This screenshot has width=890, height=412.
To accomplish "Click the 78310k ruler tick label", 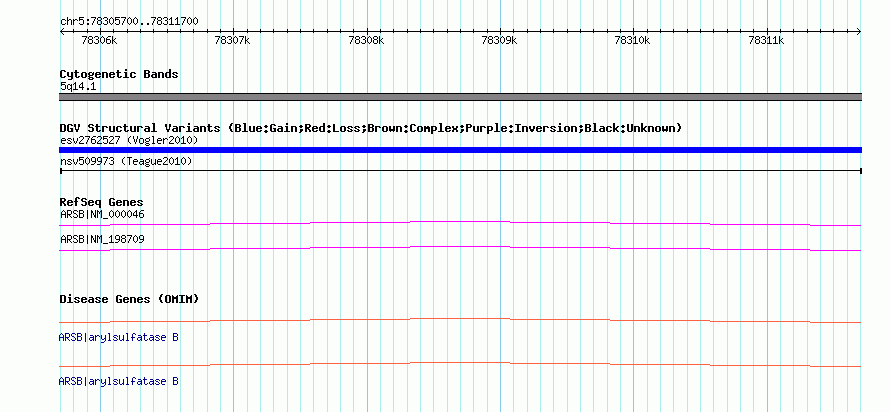I will [x=632, y=40].
